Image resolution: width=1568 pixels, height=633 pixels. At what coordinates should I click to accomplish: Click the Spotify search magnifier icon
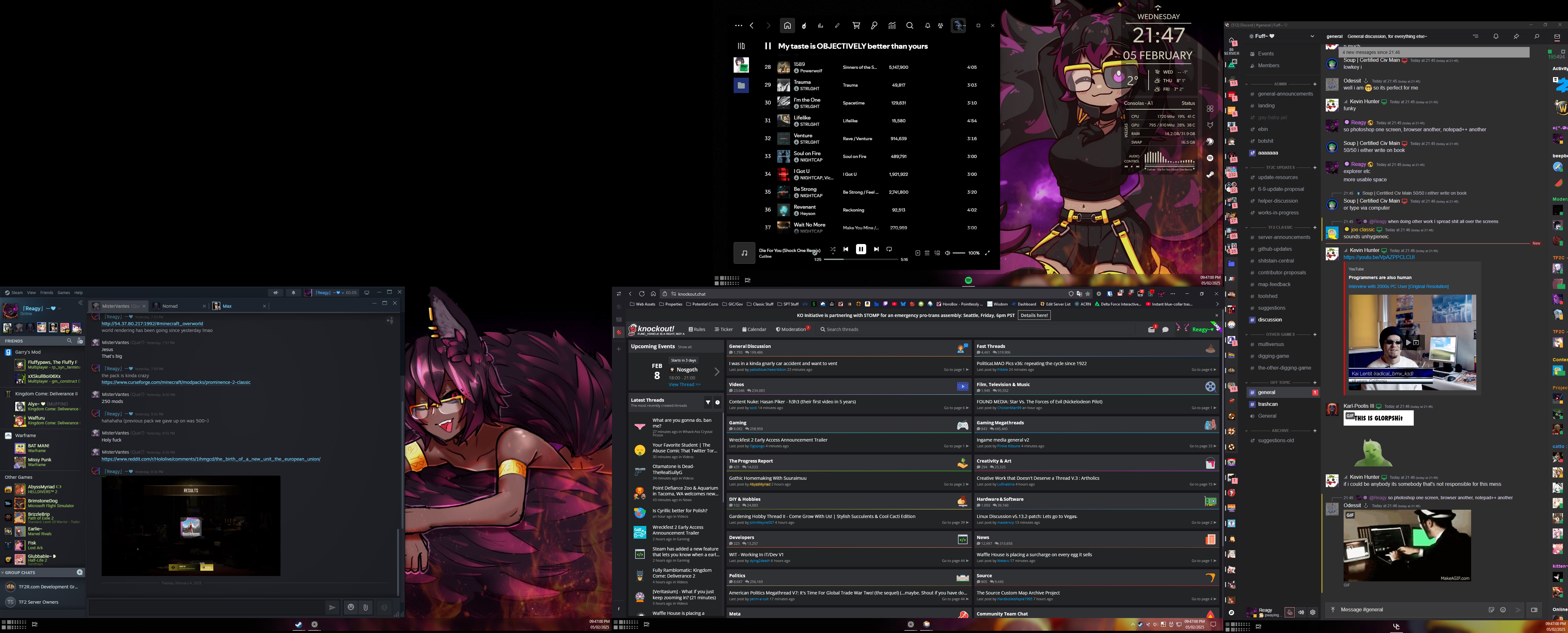(909, 25)
